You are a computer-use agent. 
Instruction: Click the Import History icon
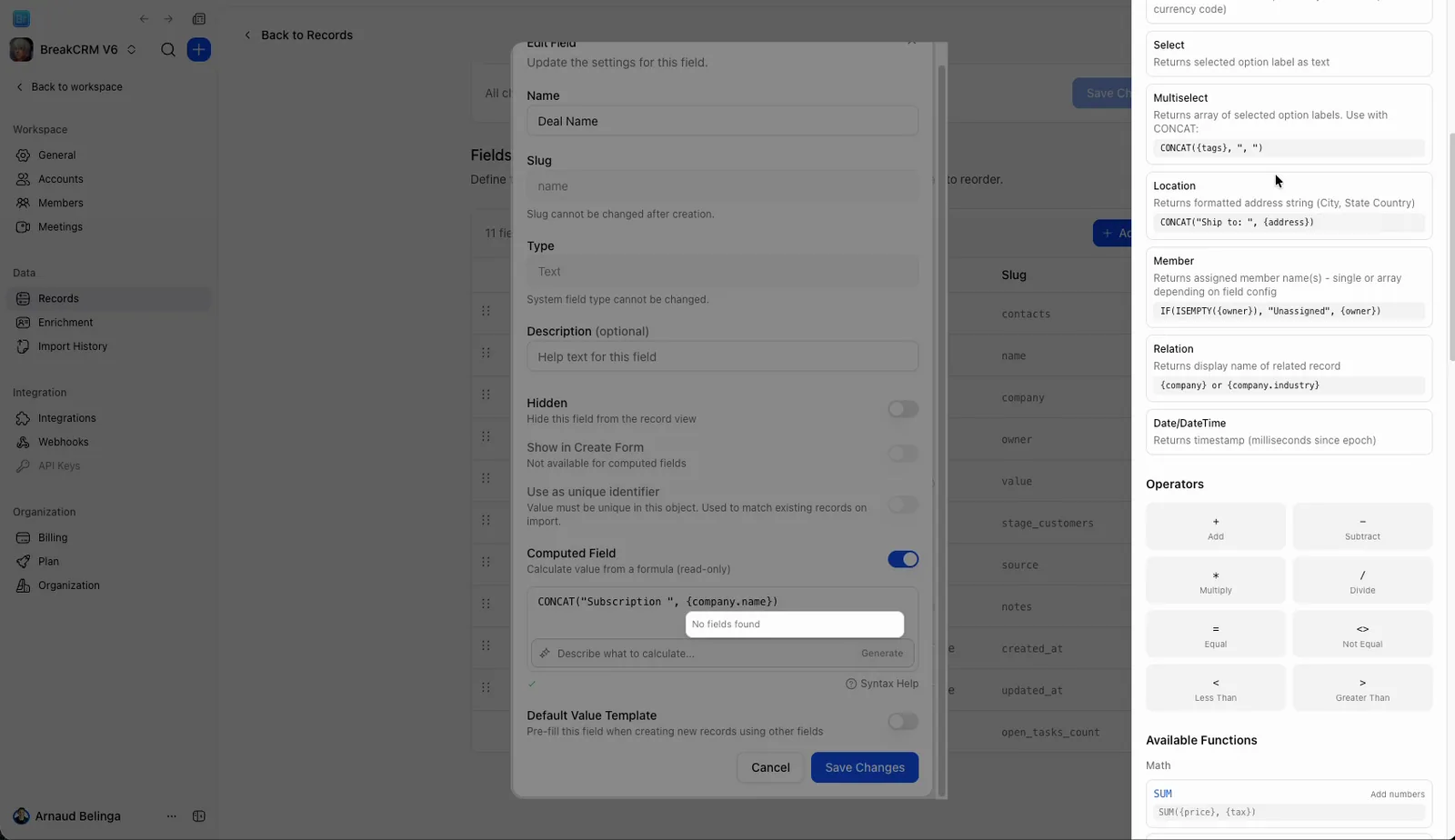[x=23, y=346]
